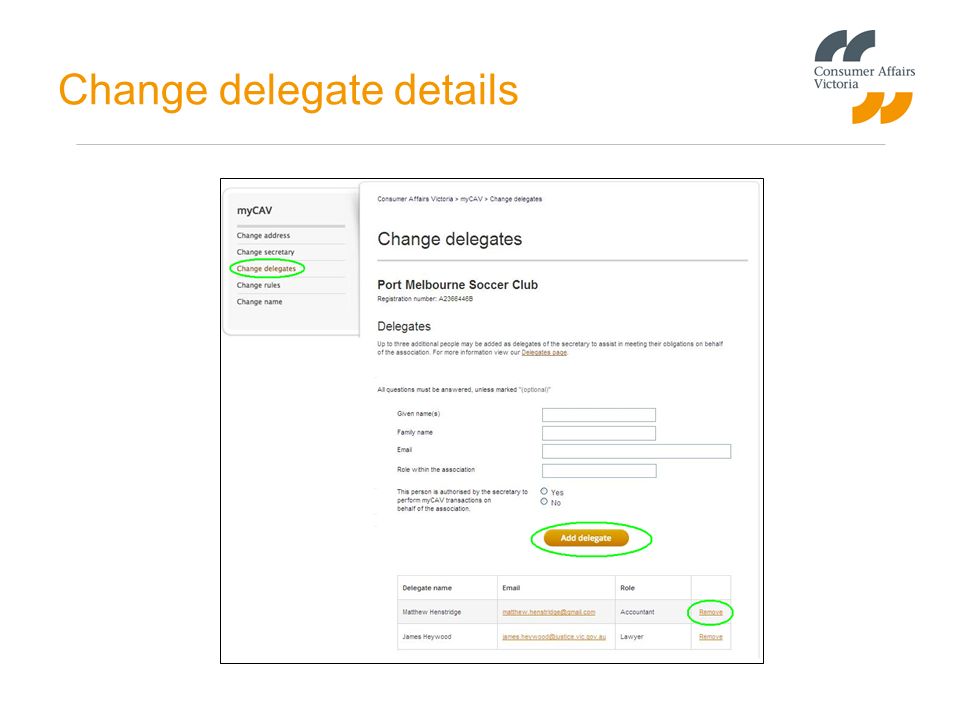This screenshot has width=960, height=720.
Task: Open Change rules sidebar item
Action: coord(258,285)
